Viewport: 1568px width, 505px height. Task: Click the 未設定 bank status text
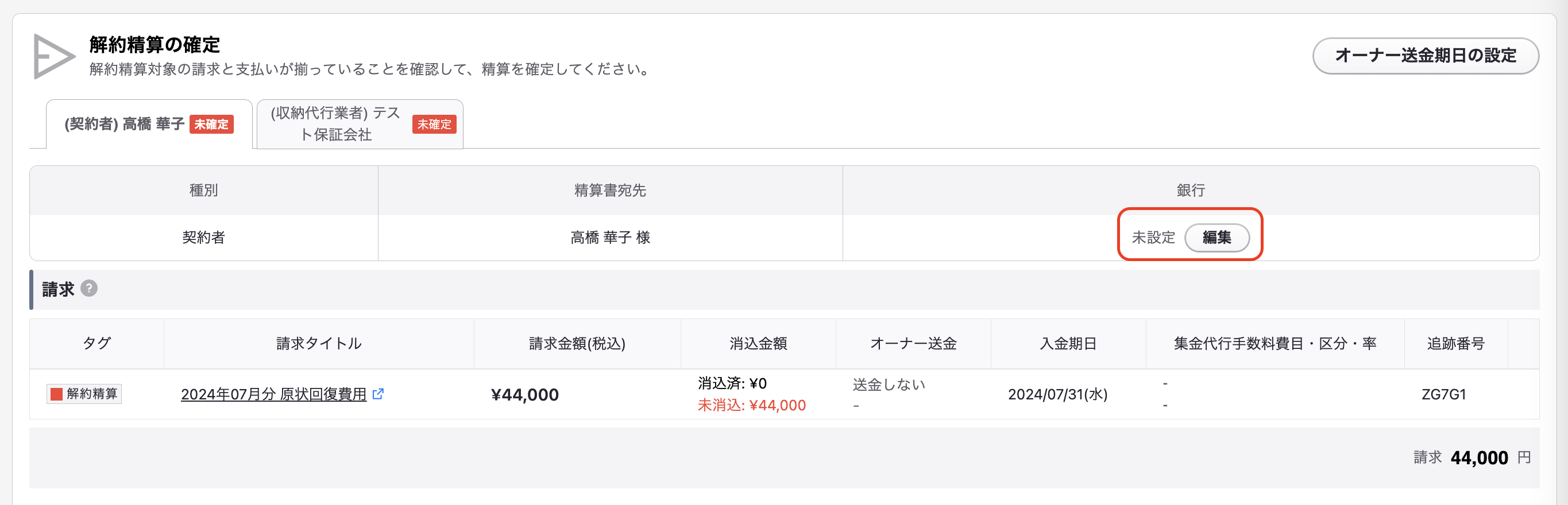(1153, 237)
